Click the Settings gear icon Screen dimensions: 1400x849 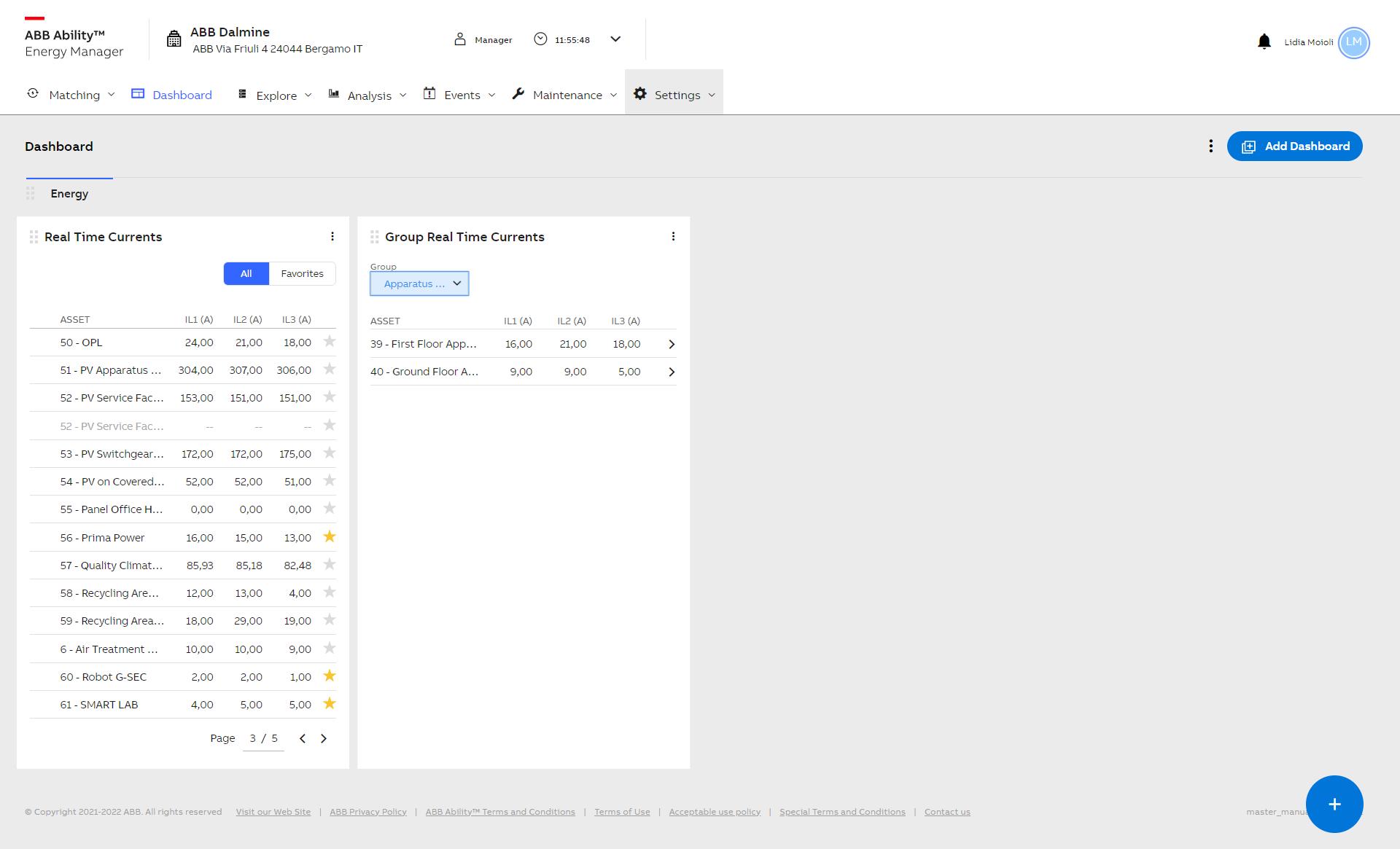640,94
